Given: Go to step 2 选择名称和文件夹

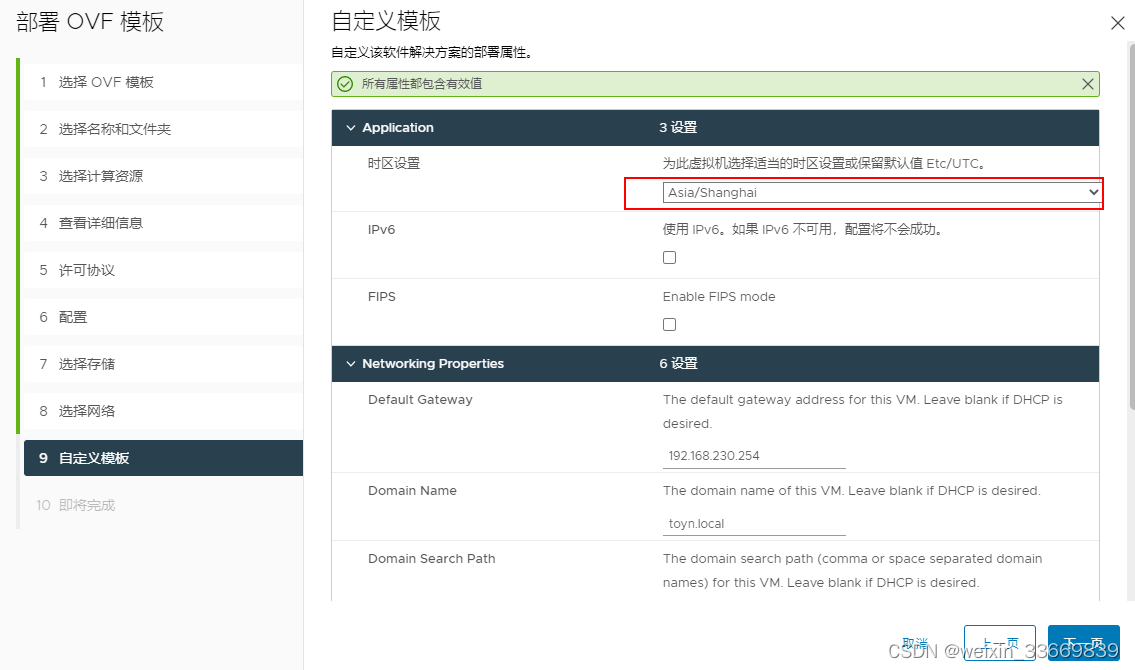Looking at the screenshot, I should click(163, 129).
